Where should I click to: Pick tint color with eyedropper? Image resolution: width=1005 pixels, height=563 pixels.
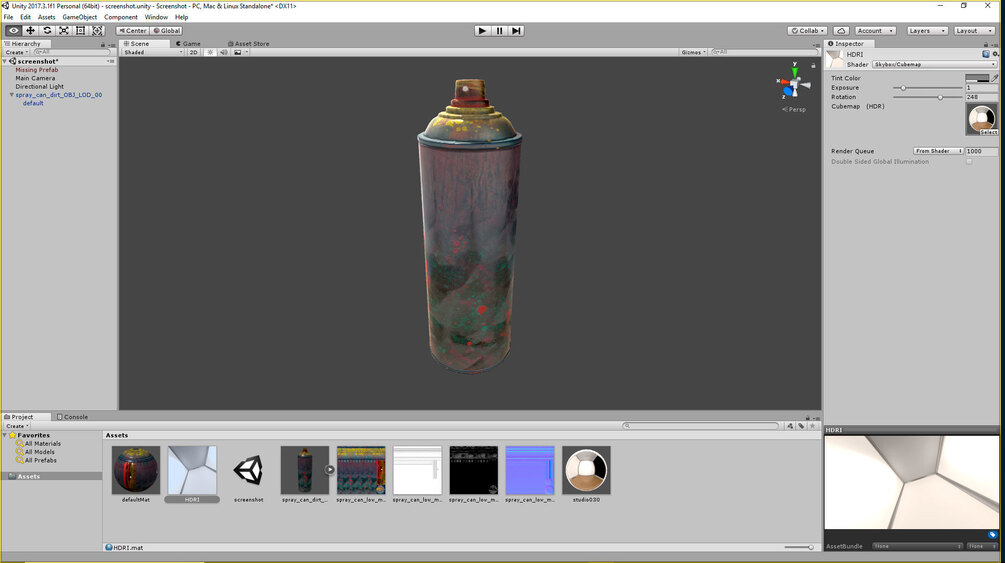(x=995, y=78)
